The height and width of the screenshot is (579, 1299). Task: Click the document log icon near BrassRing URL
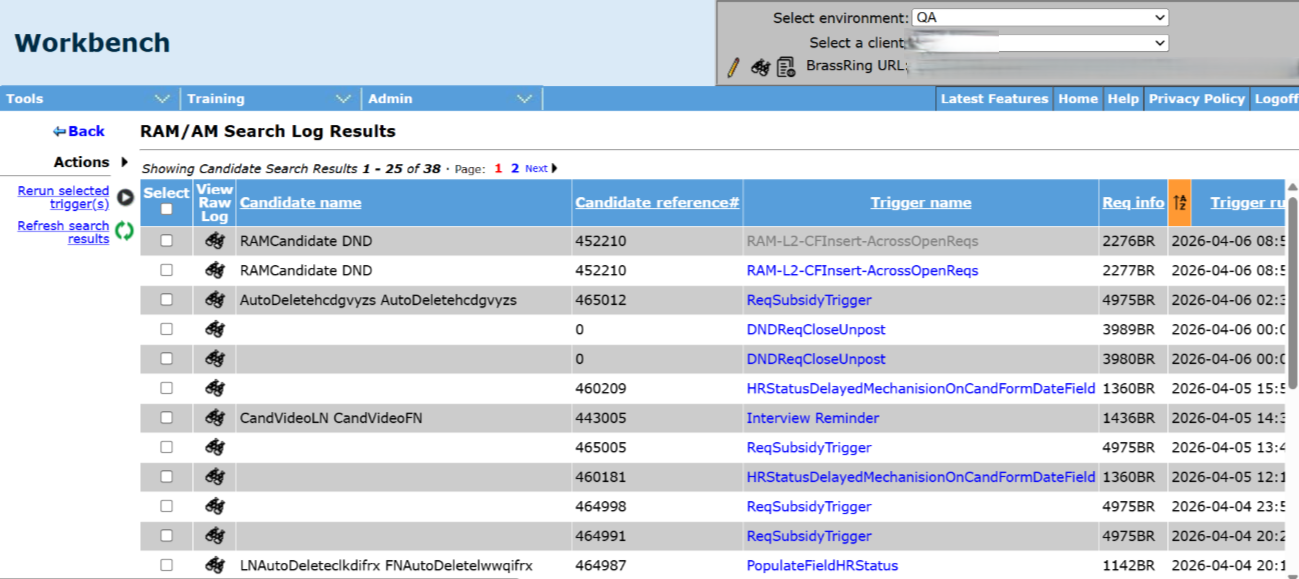pos(786,67)
